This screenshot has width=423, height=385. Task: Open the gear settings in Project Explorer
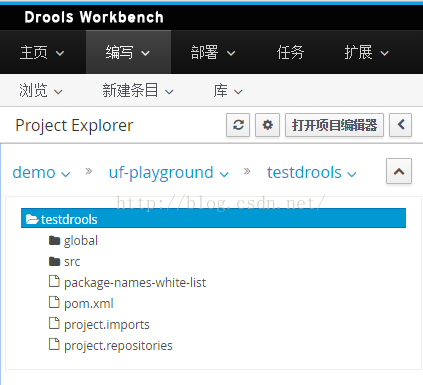(267, 125)
